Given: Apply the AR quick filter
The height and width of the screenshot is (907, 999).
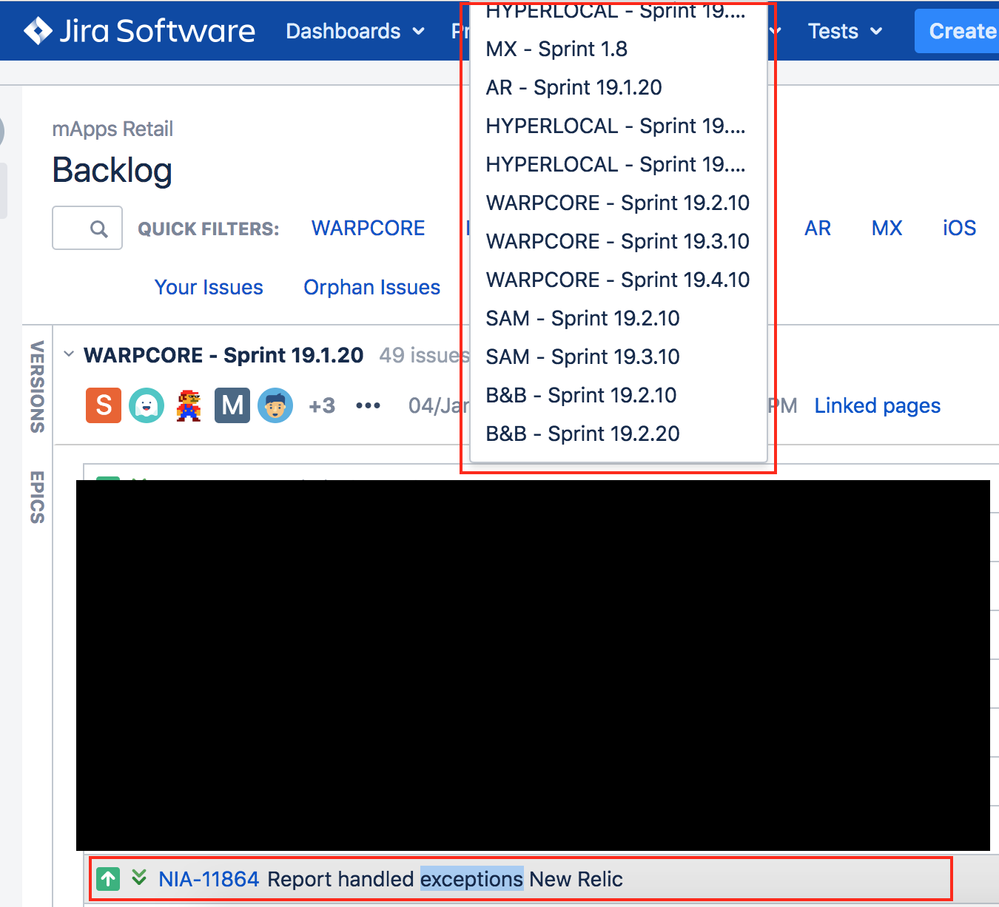Looking at the screenshot, I should click(x=817, y=228).
